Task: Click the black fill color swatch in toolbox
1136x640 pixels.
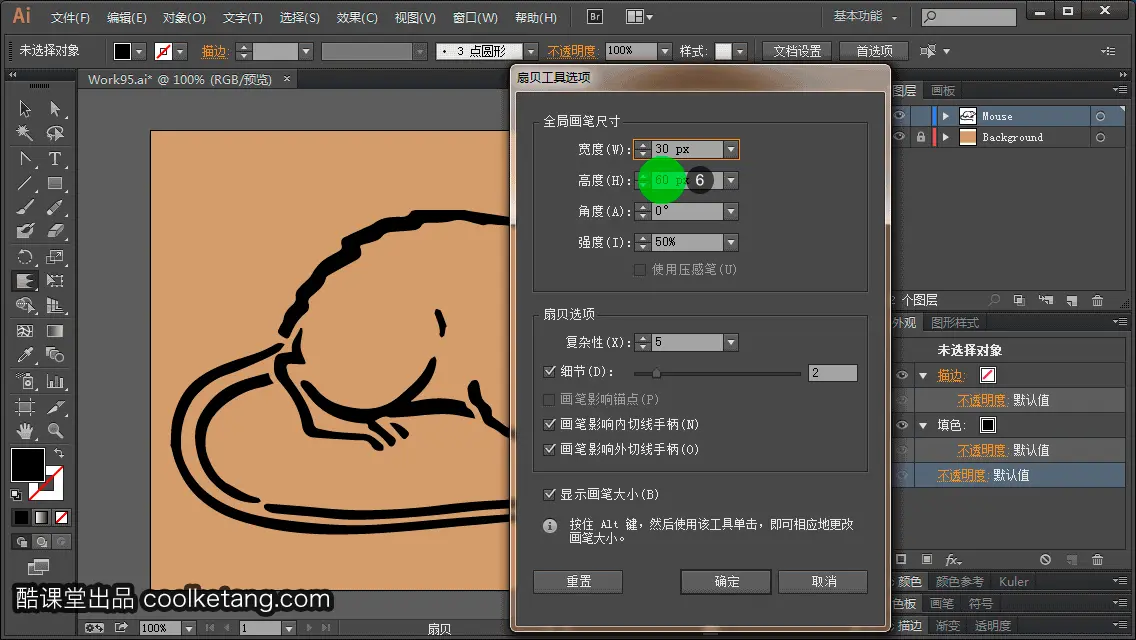Action: [28, 465]
